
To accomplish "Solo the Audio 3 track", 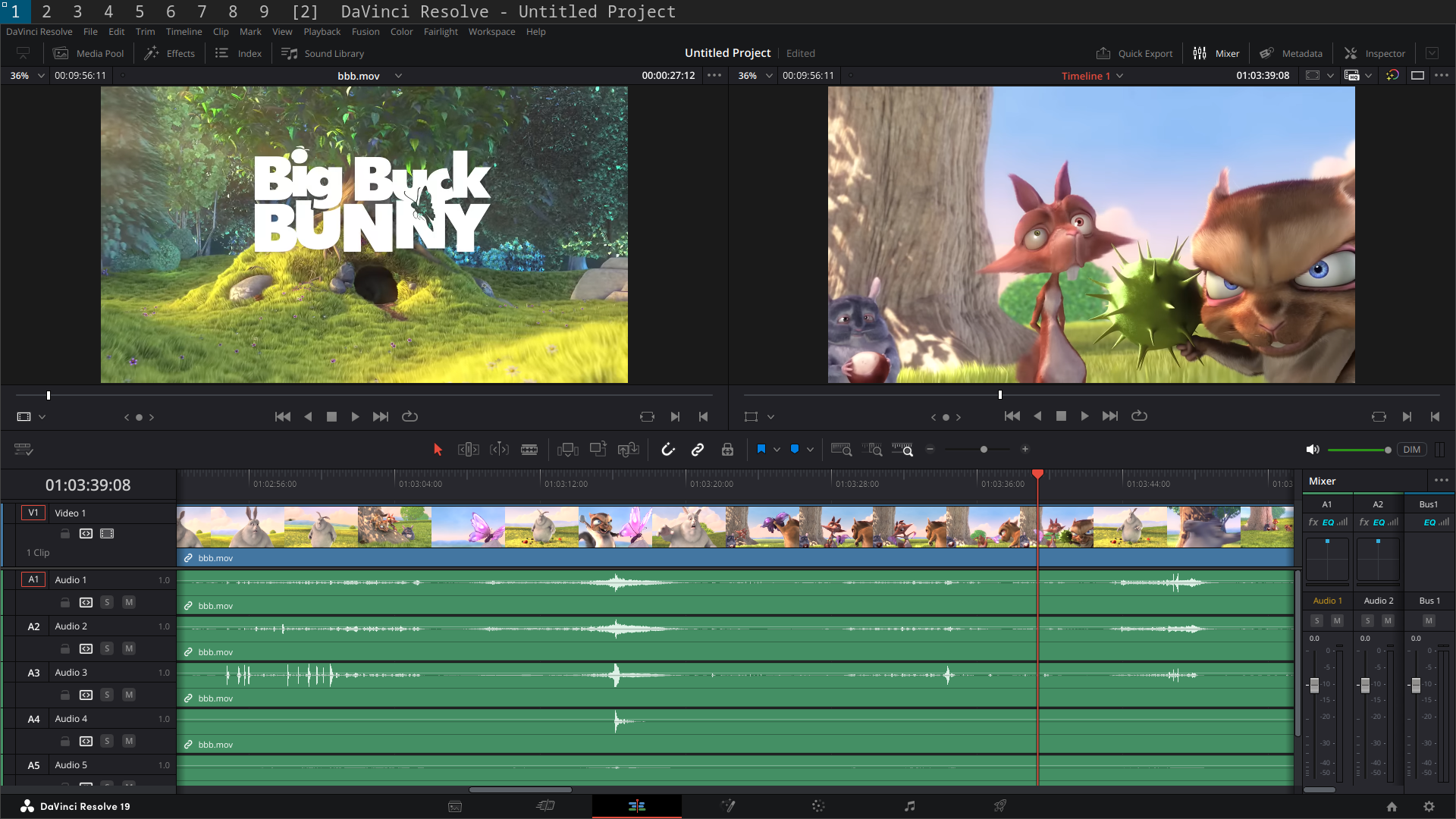I will click(x=107, y=695).
